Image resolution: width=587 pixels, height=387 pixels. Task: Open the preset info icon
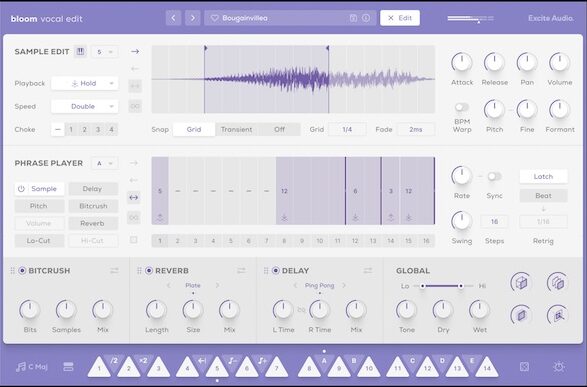tap(366, 18)
